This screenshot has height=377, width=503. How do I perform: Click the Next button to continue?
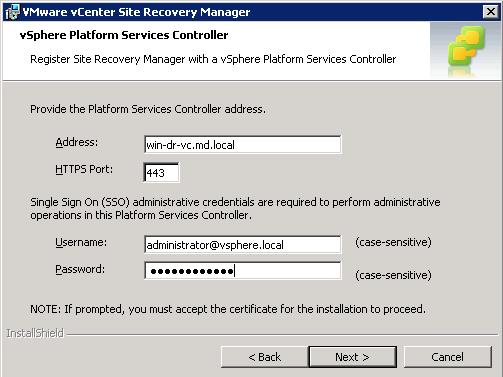pos(353,357)
